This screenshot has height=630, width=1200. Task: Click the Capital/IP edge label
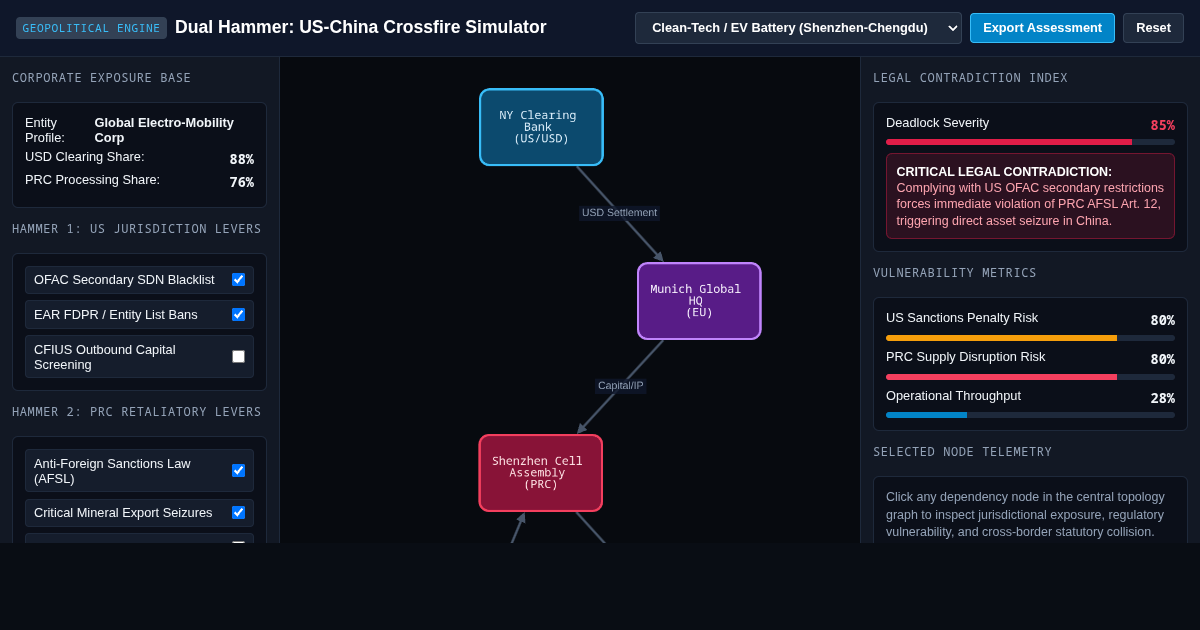620,386
